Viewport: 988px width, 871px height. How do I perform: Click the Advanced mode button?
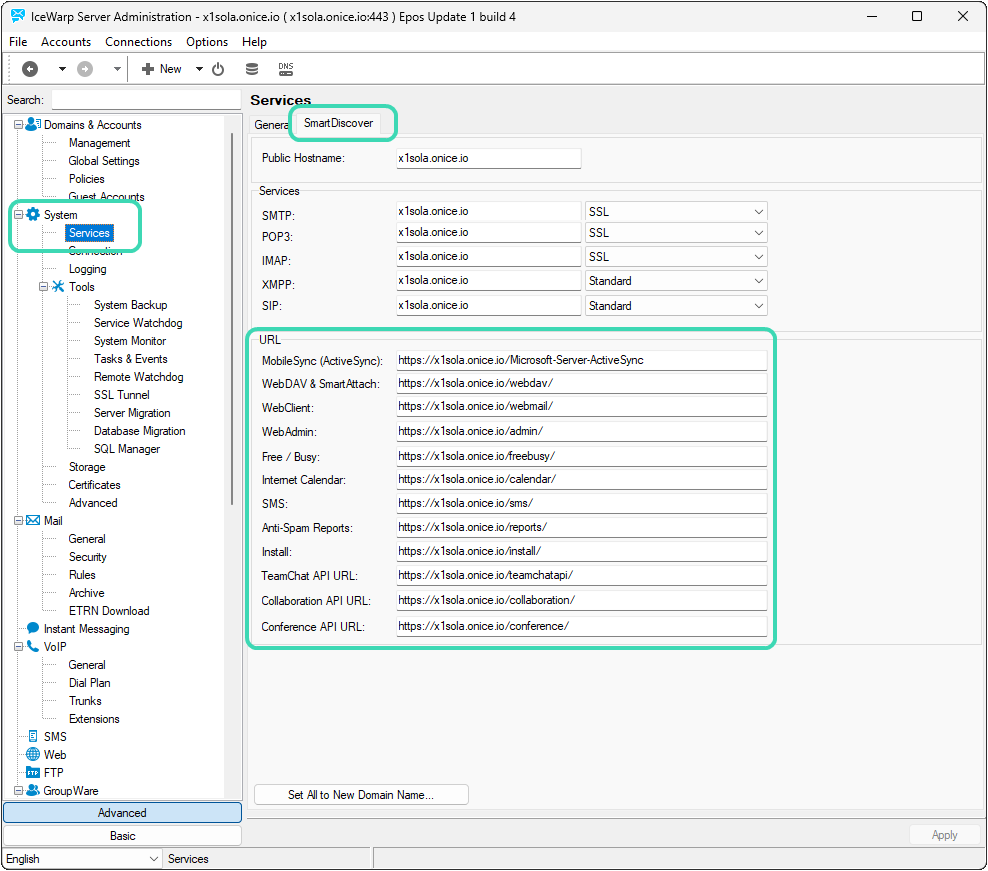tap(122, 812)
